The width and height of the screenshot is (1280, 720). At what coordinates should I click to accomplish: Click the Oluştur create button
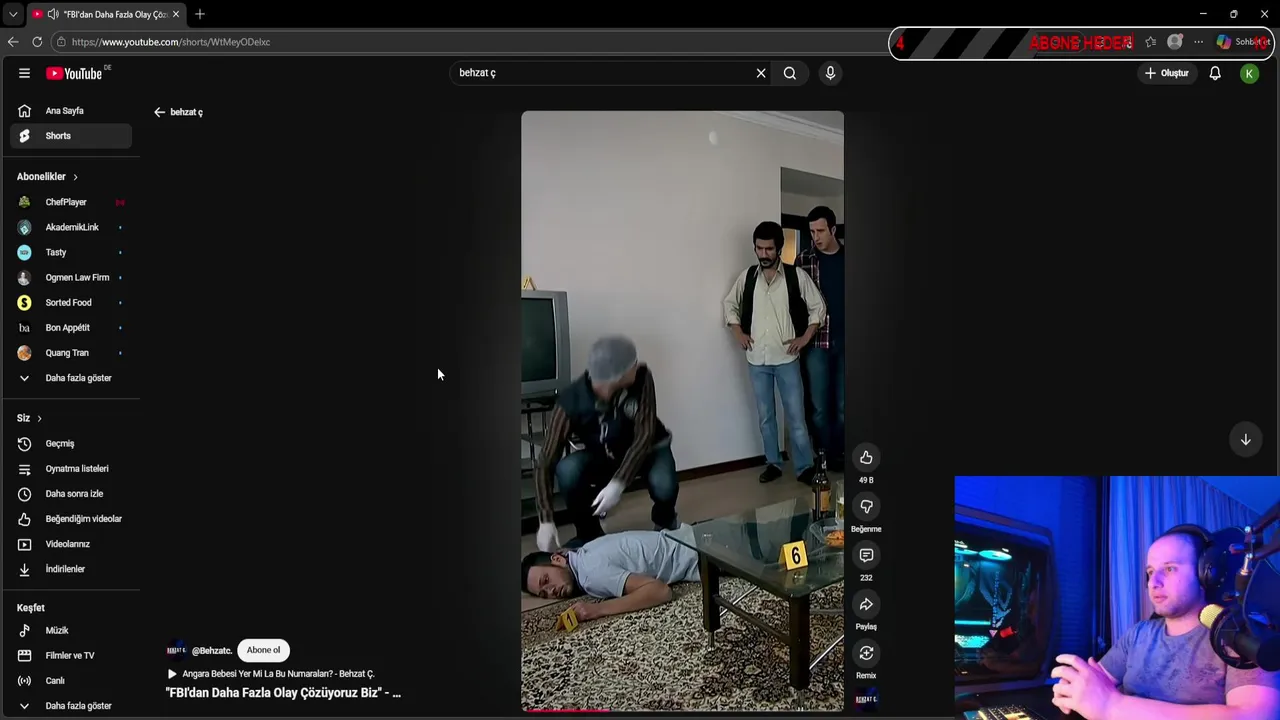click(x=1167, y=73)
